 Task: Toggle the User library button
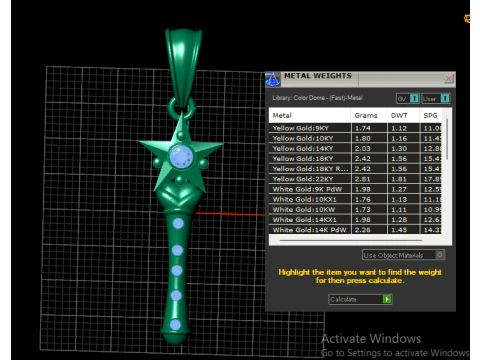coord(436,98)
